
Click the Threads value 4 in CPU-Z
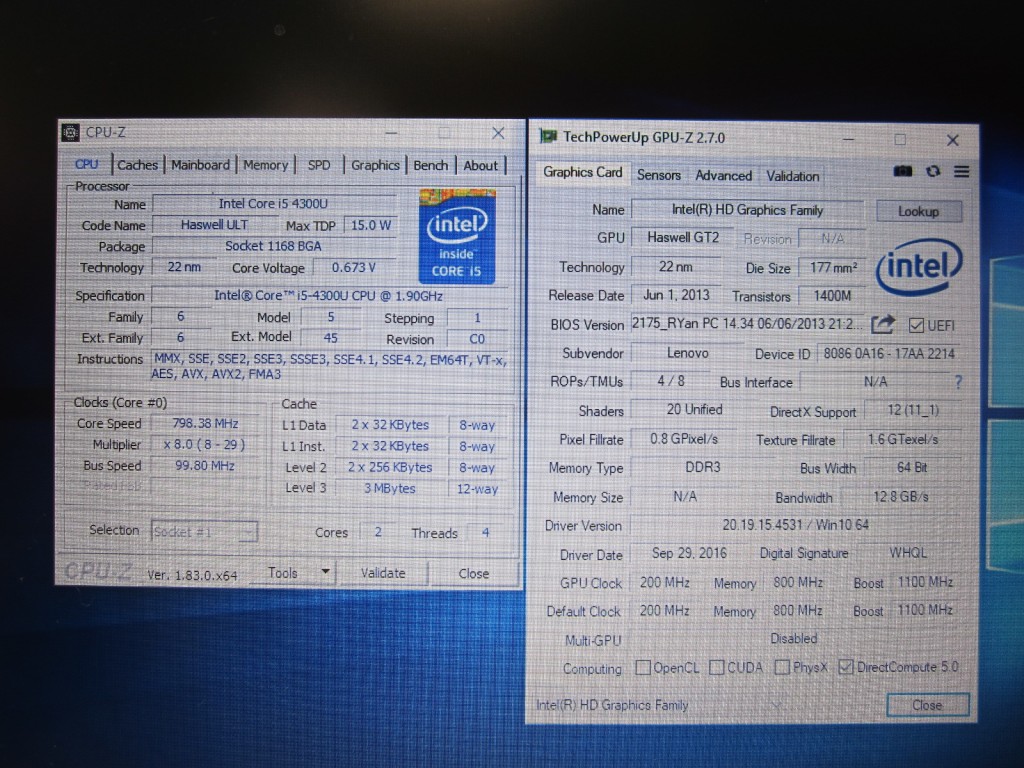(x=485, y=532)
